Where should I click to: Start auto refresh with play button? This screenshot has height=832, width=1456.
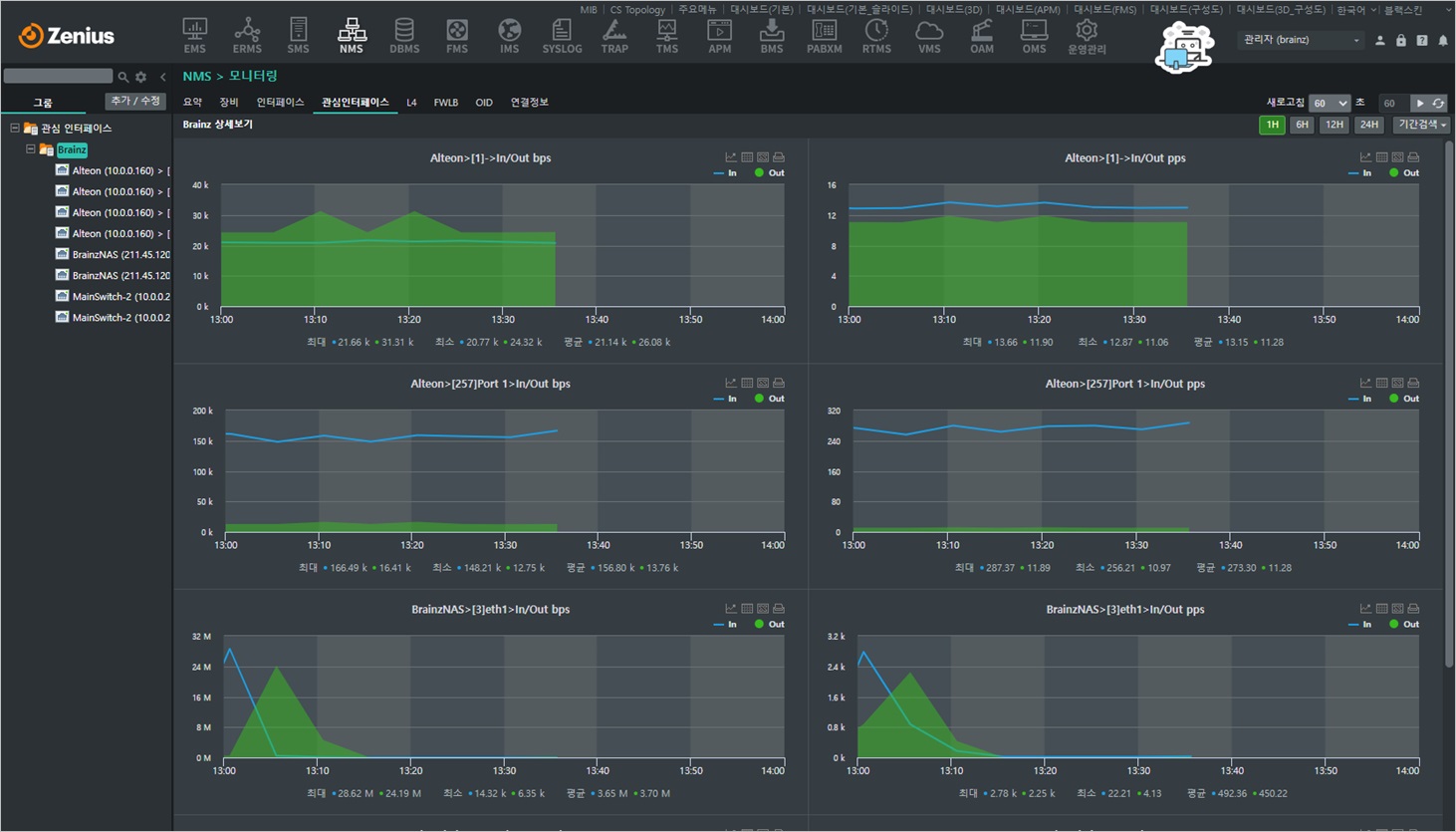1420,104
